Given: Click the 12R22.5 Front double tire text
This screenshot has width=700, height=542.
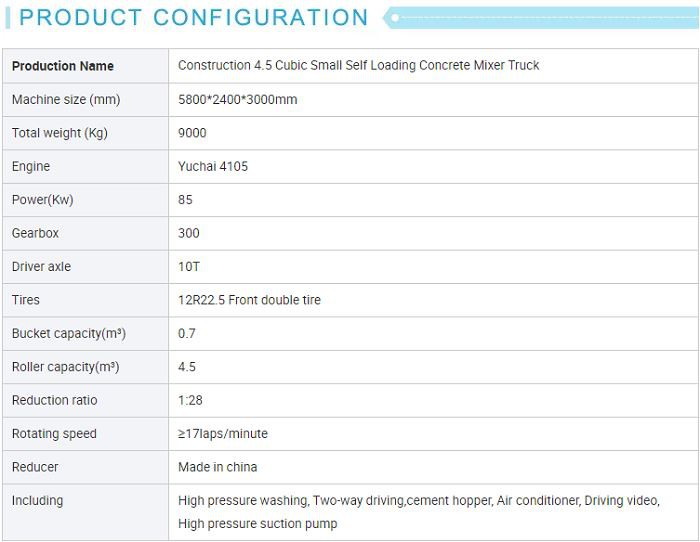Looking at the screenshot, I should click(249, 300).
